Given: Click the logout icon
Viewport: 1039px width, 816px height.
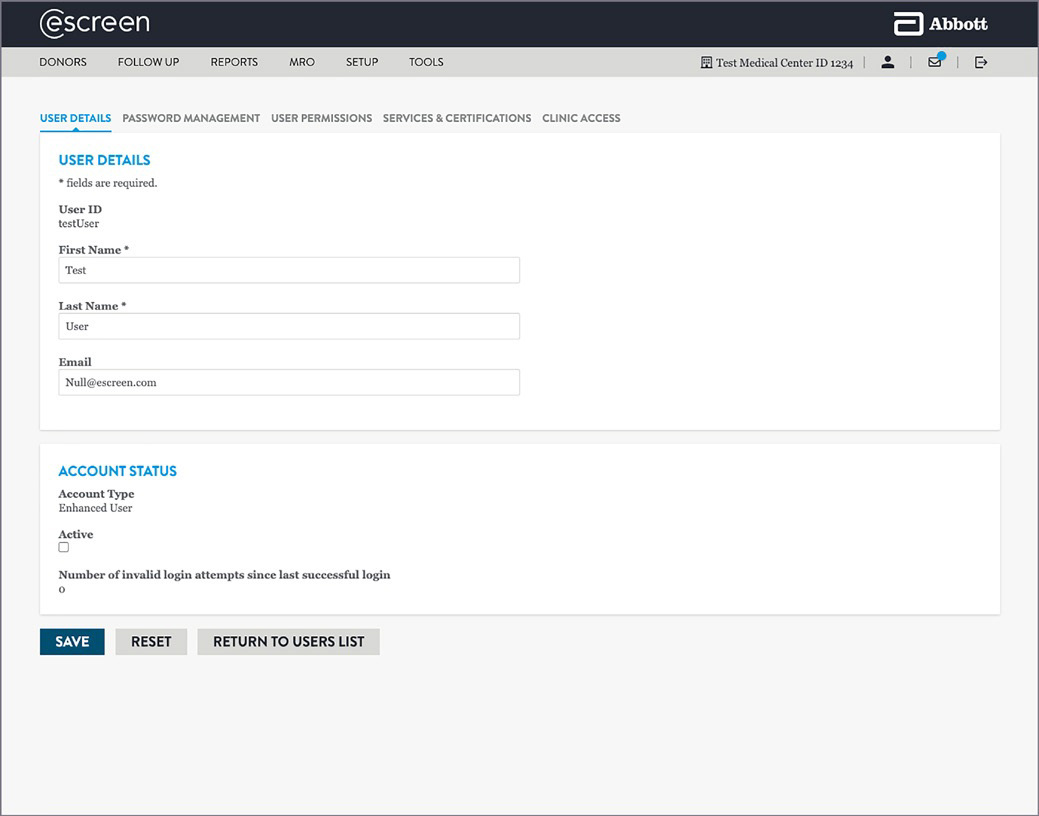Looking at the screenshot, I should click(x=981, y=62).
